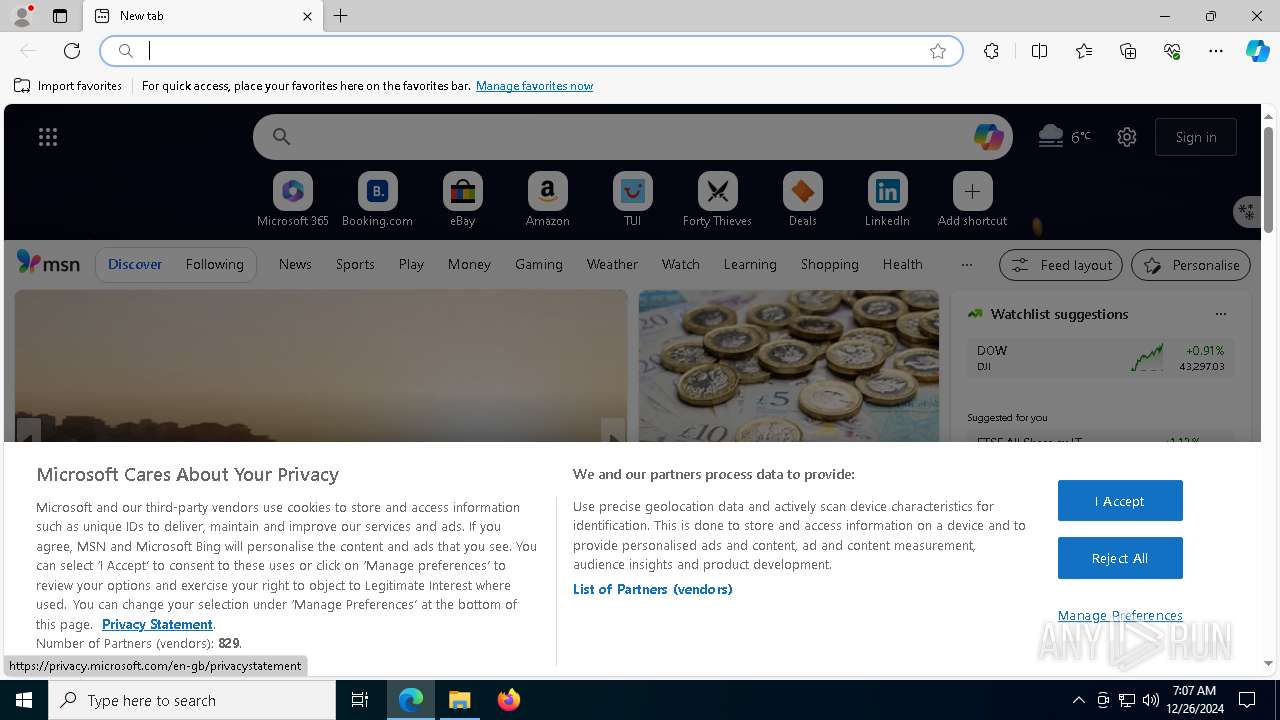Open Play section

pyautogui.click(x=411, y=264)
